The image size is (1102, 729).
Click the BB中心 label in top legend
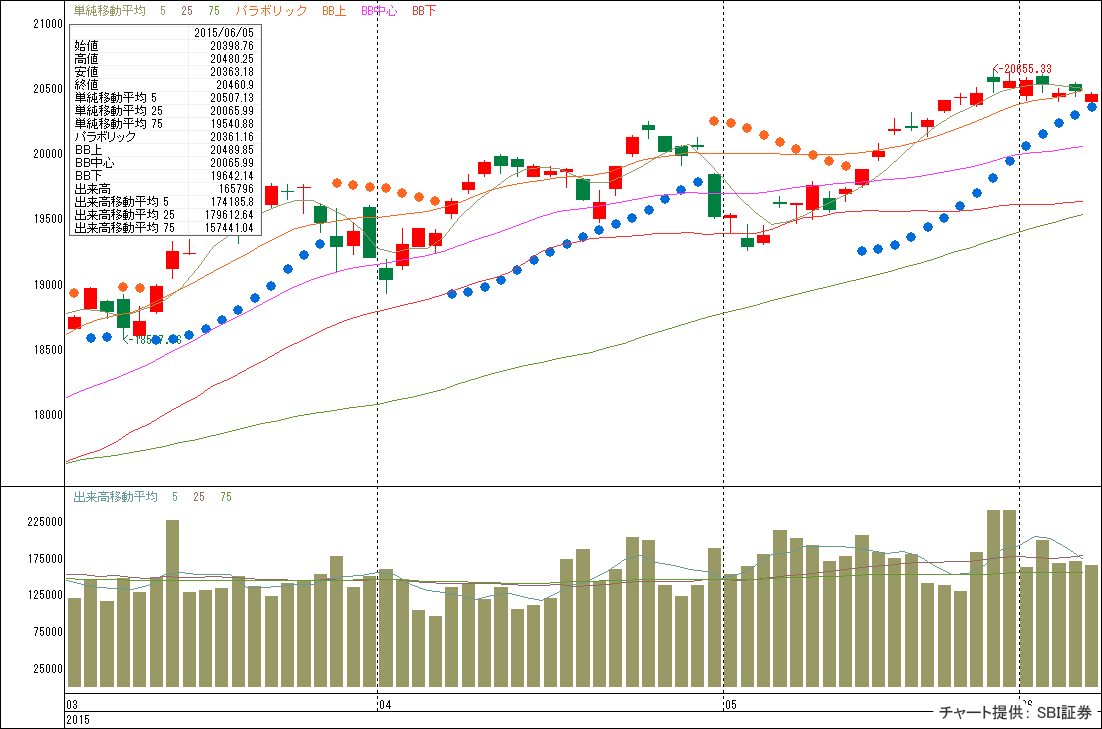click(x=377, y=11)
